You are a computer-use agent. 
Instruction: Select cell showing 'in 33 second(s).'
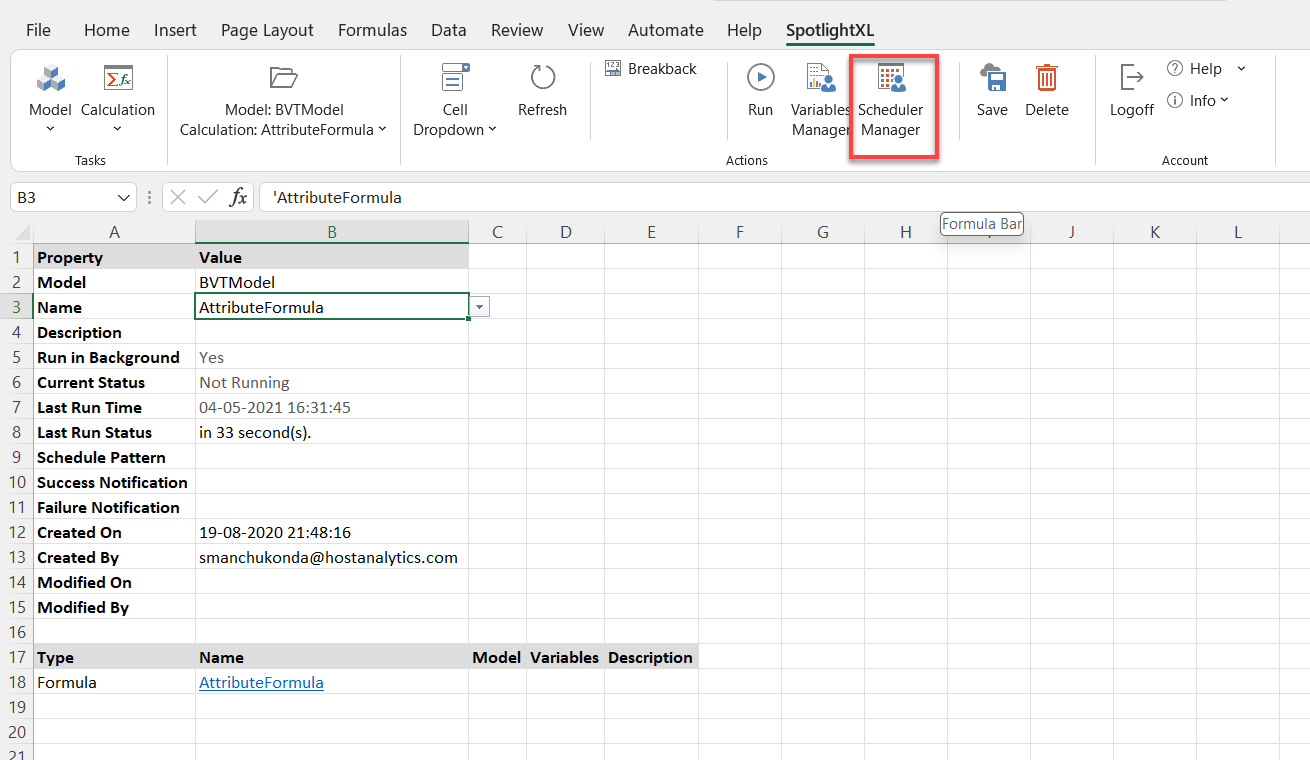point(332,433)
